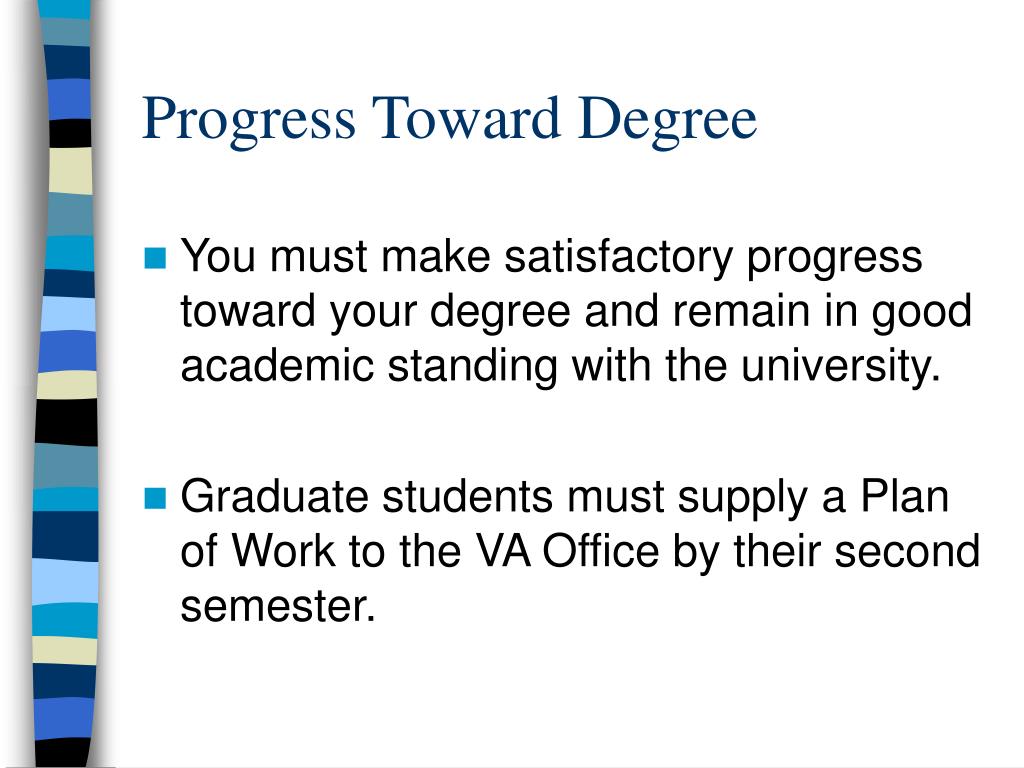Viewport: 1024px width, 768px height.
Task: Click the word "Progress" in the title
Action: pos(249,120)
